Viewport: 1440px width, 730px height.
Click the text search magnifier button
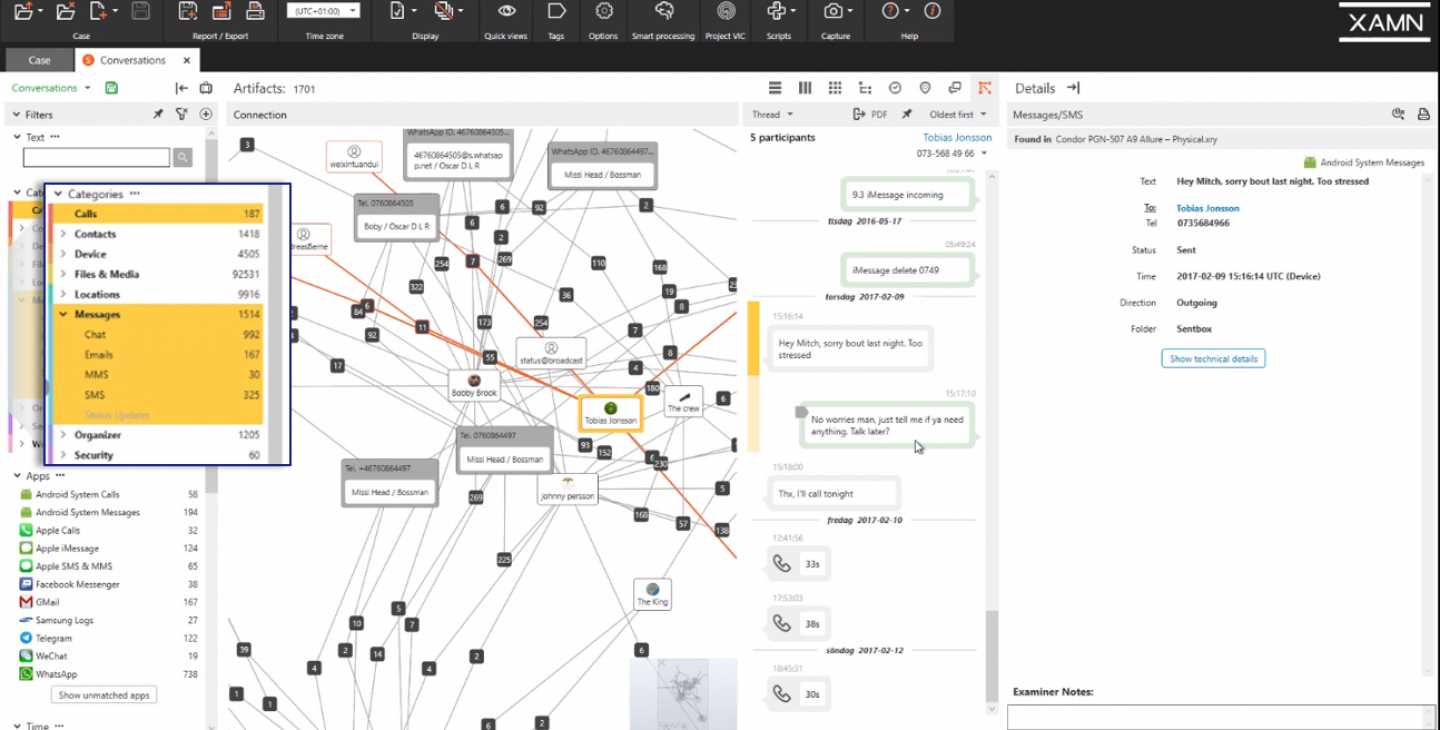tap(182, 157)
